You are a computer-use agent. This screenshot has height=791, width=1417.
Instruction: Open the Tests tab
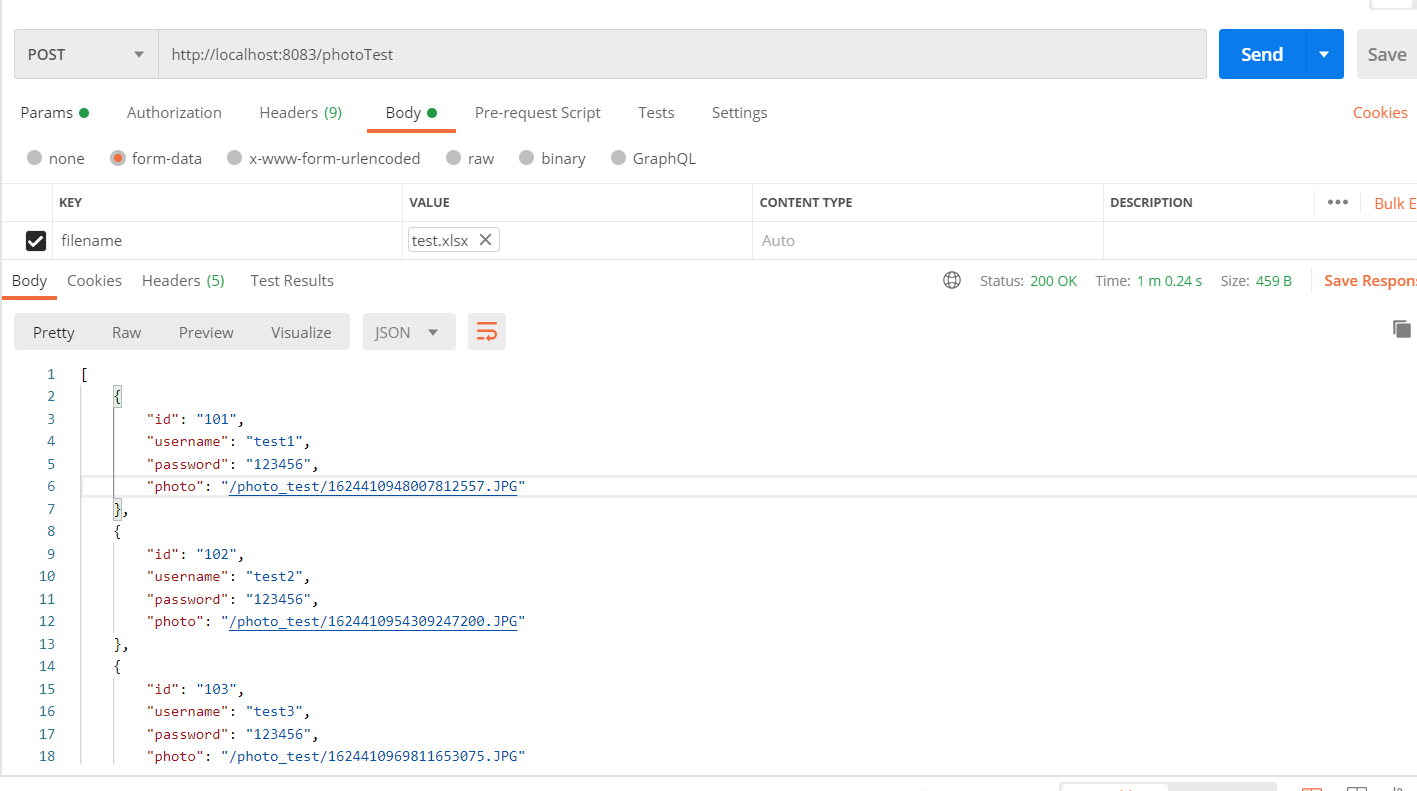pos(656,113)
